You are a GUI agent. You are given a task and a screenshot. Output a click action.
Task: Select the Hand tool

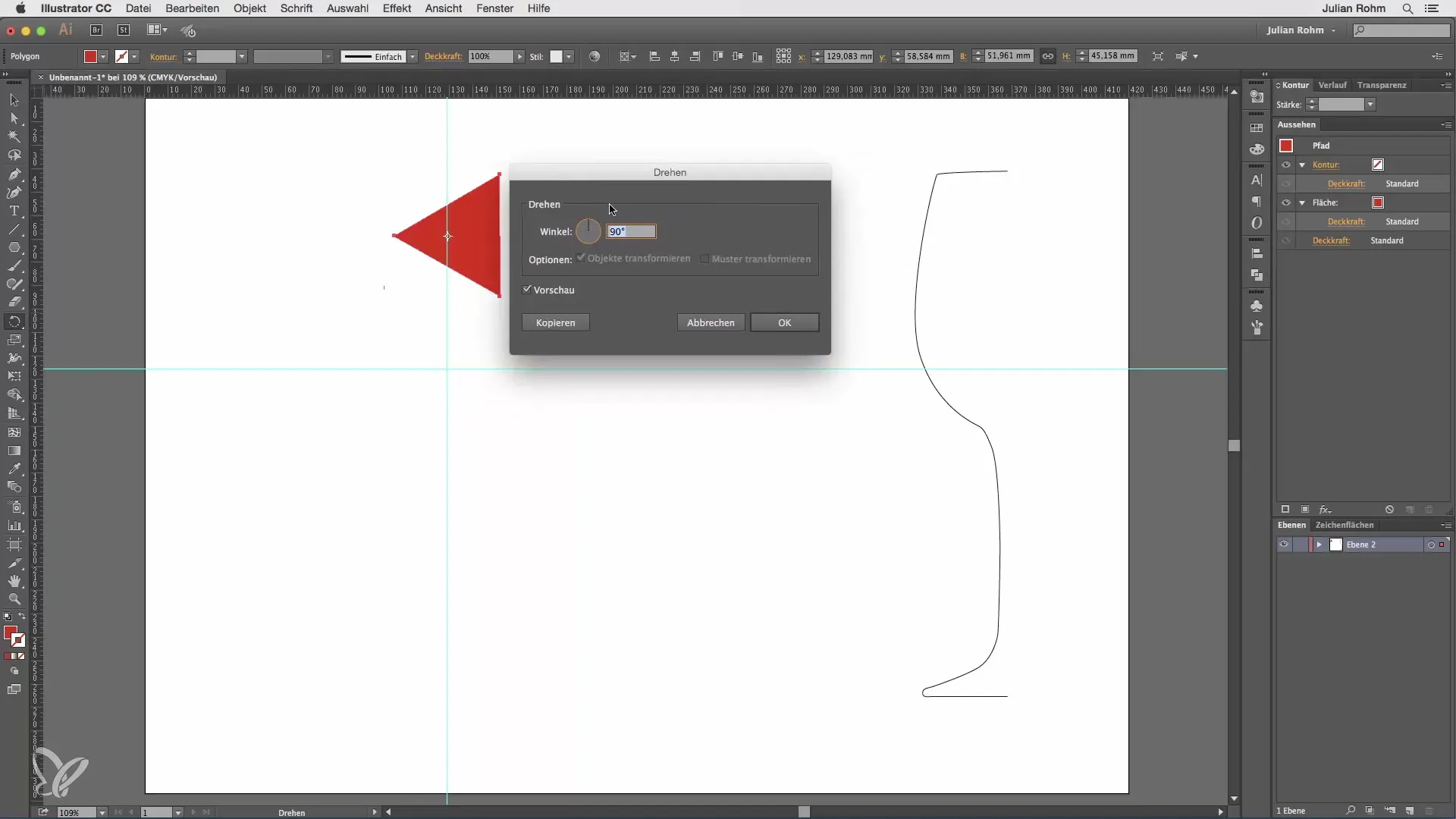point(14,580)
